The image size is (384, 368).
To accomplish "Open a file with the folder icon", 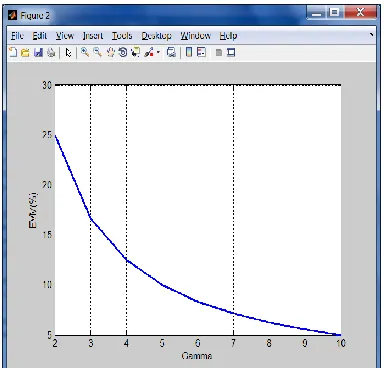I will 25,53.
